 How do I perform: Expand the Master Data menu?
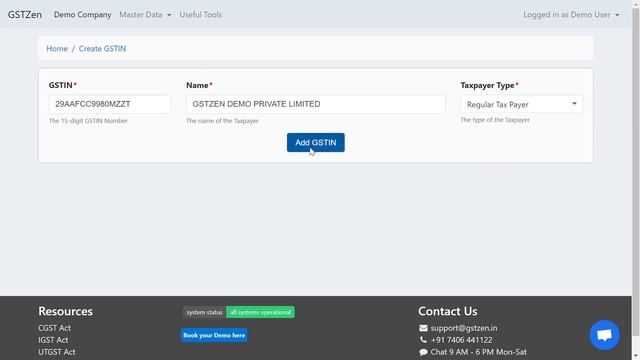point(145,15)
